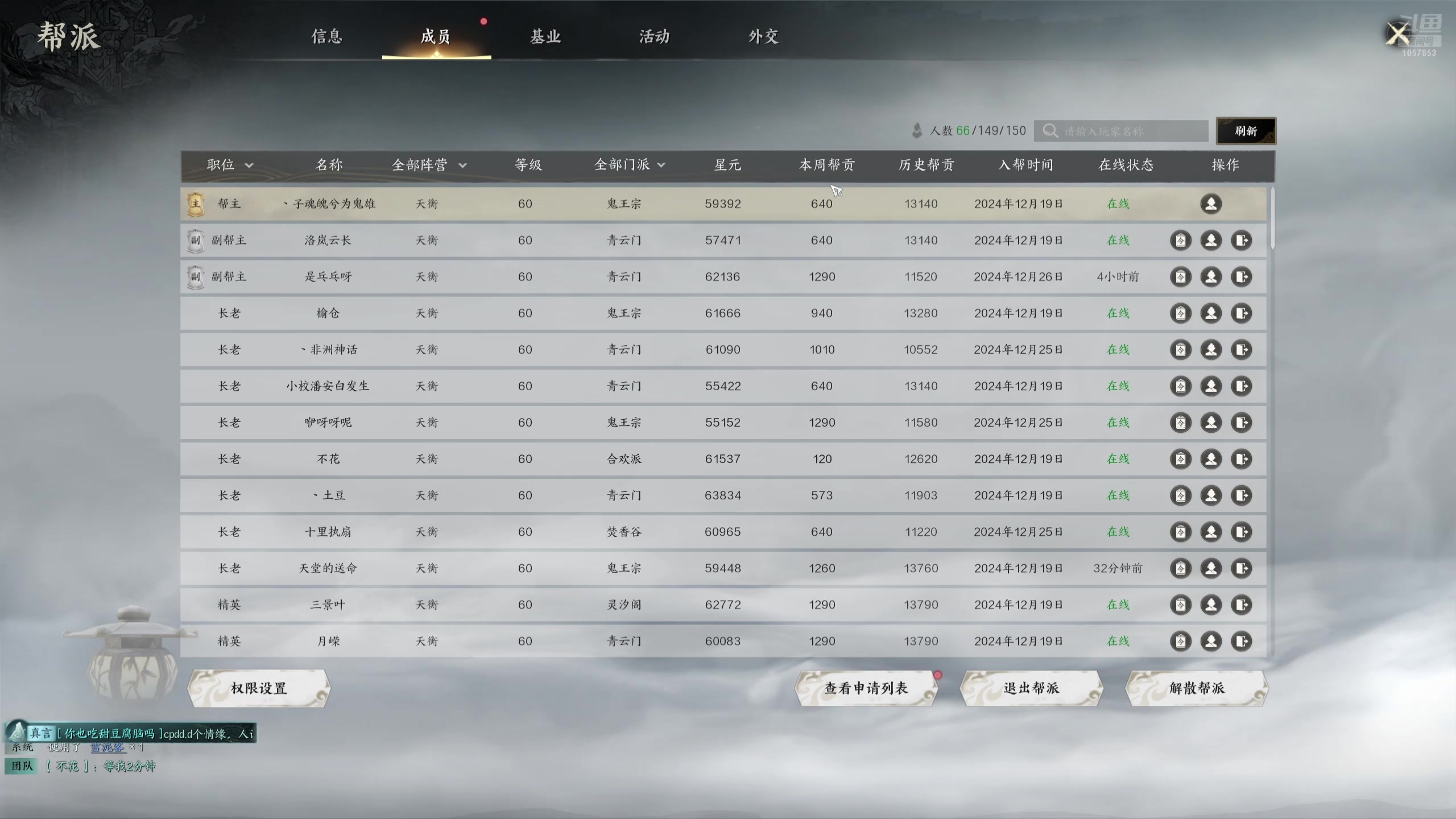Click the 权限设置 button
Screen dimensions: 1456x819
point(259,688)
